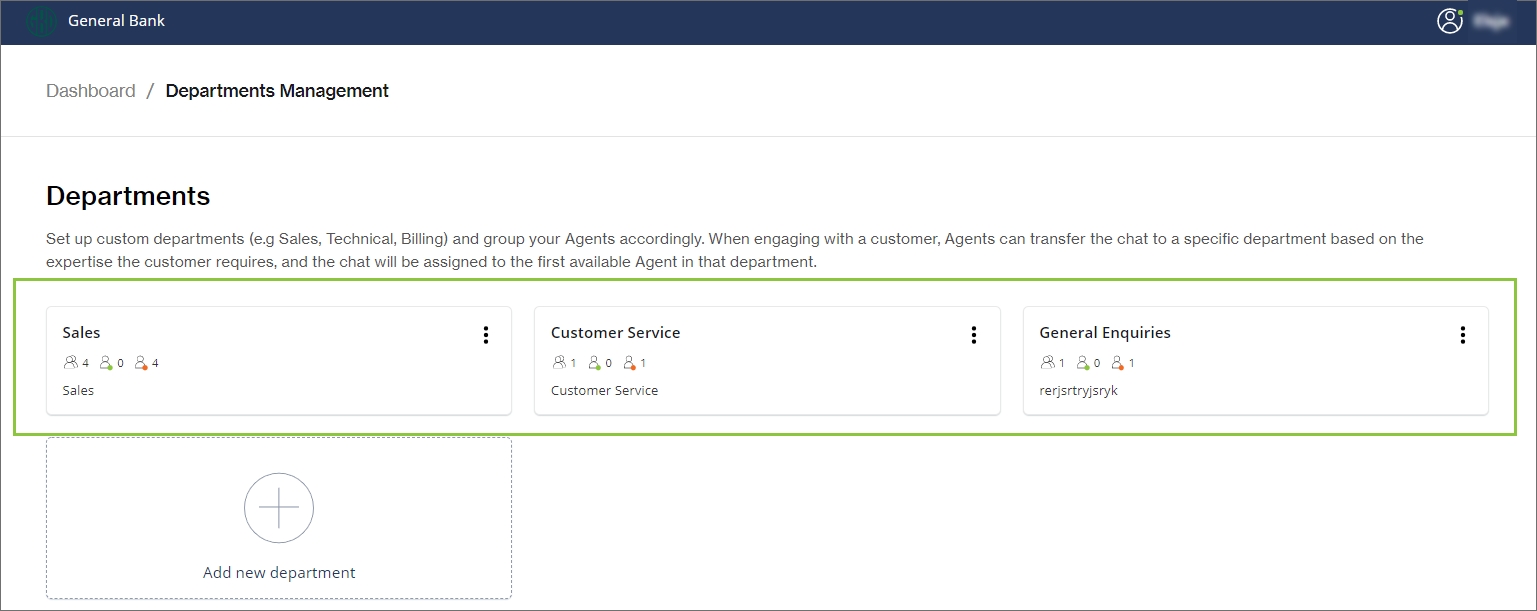Viewport: 1537px width, 611px height.
Task: Click total agents icon in Customer Service card
Action: coord(558,363)
